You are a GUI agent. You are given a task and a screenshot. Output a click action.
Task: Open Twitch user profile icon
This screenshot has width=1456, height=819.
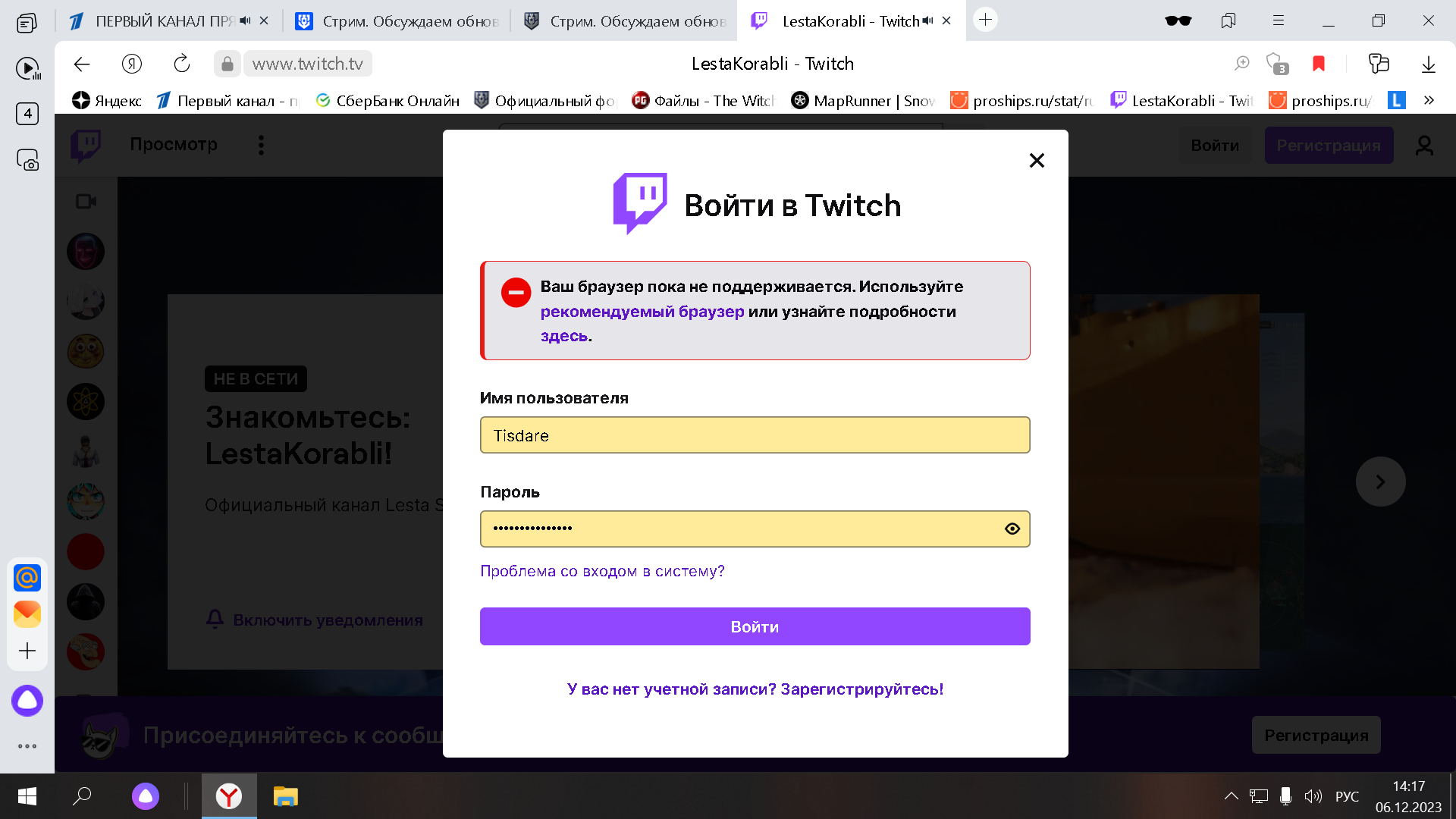pyautogui.click(x=1425, y=146)
